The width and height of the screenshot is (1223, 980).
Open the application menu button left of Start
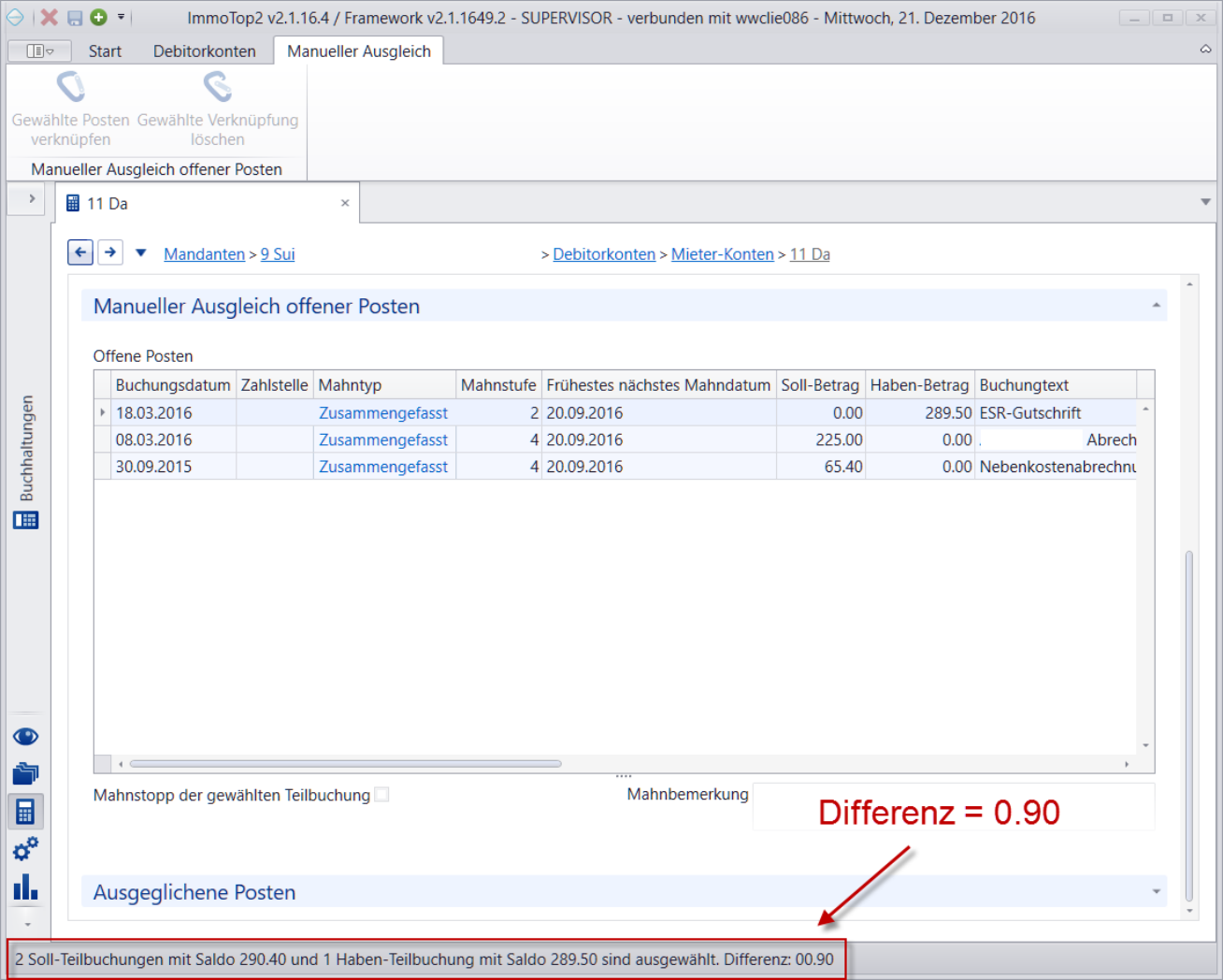[x=39, y=51]
